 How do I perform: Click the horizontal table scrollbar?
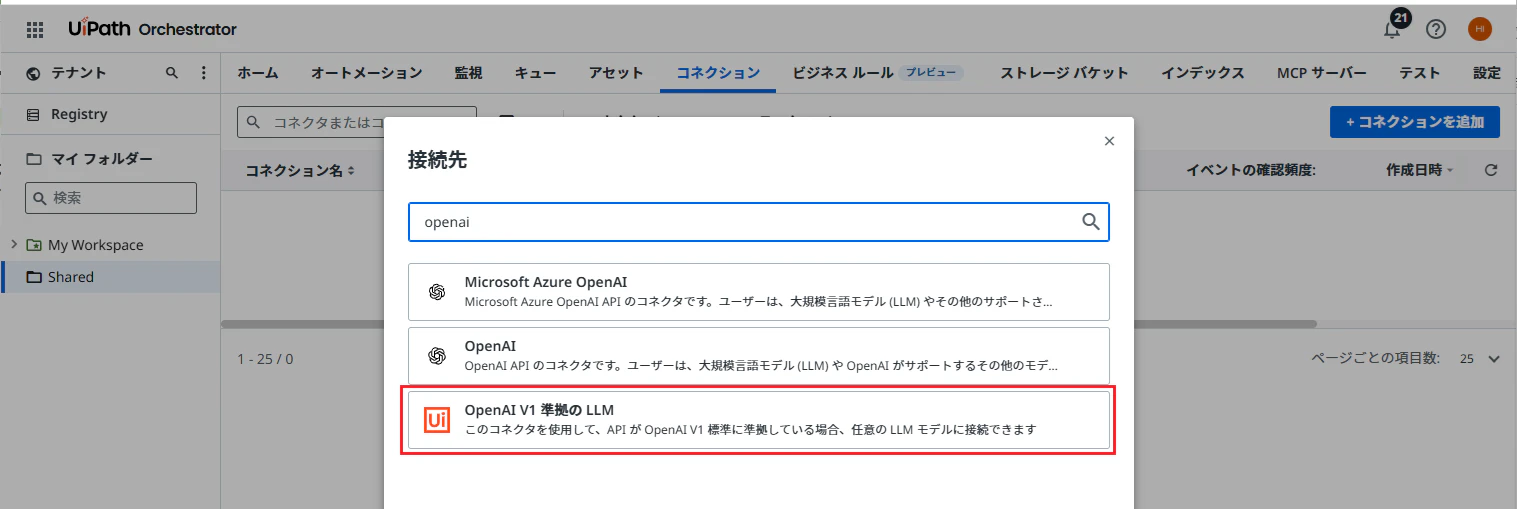tap(768, 324)
